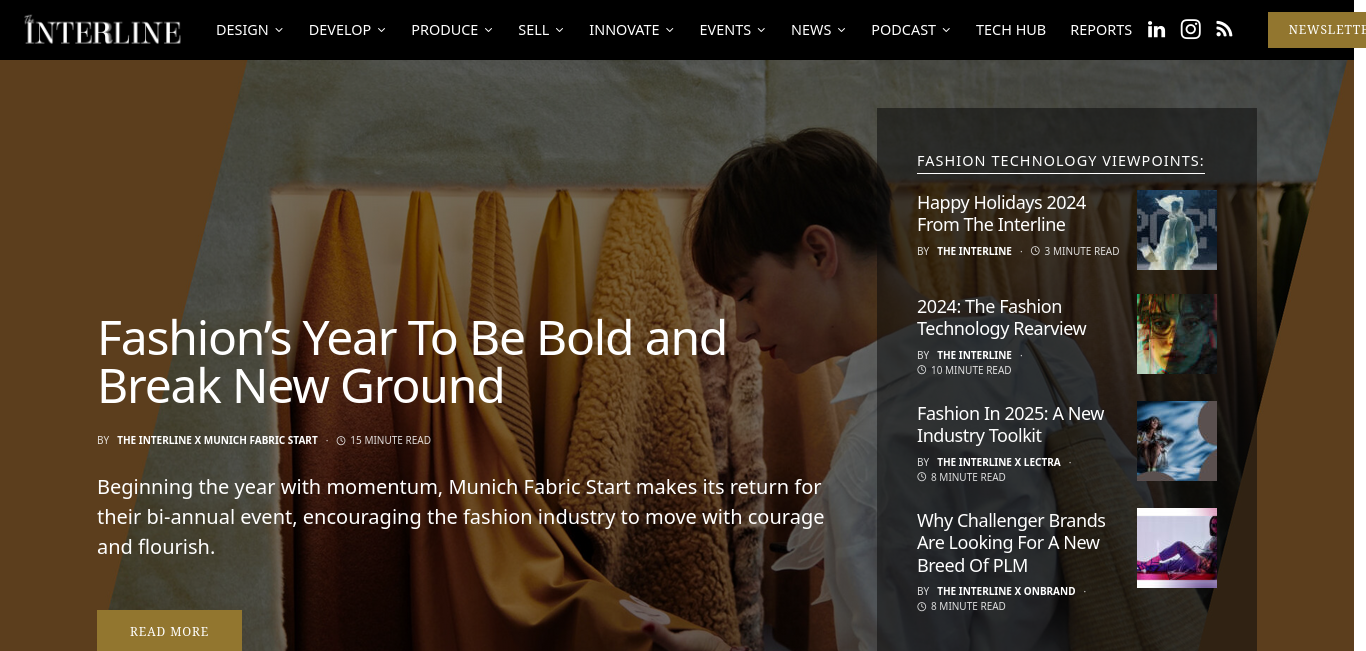This screenshot has width=1366, height=651.
Task: View The Interline x Lectra author page
Action: (x=998, y=462)
